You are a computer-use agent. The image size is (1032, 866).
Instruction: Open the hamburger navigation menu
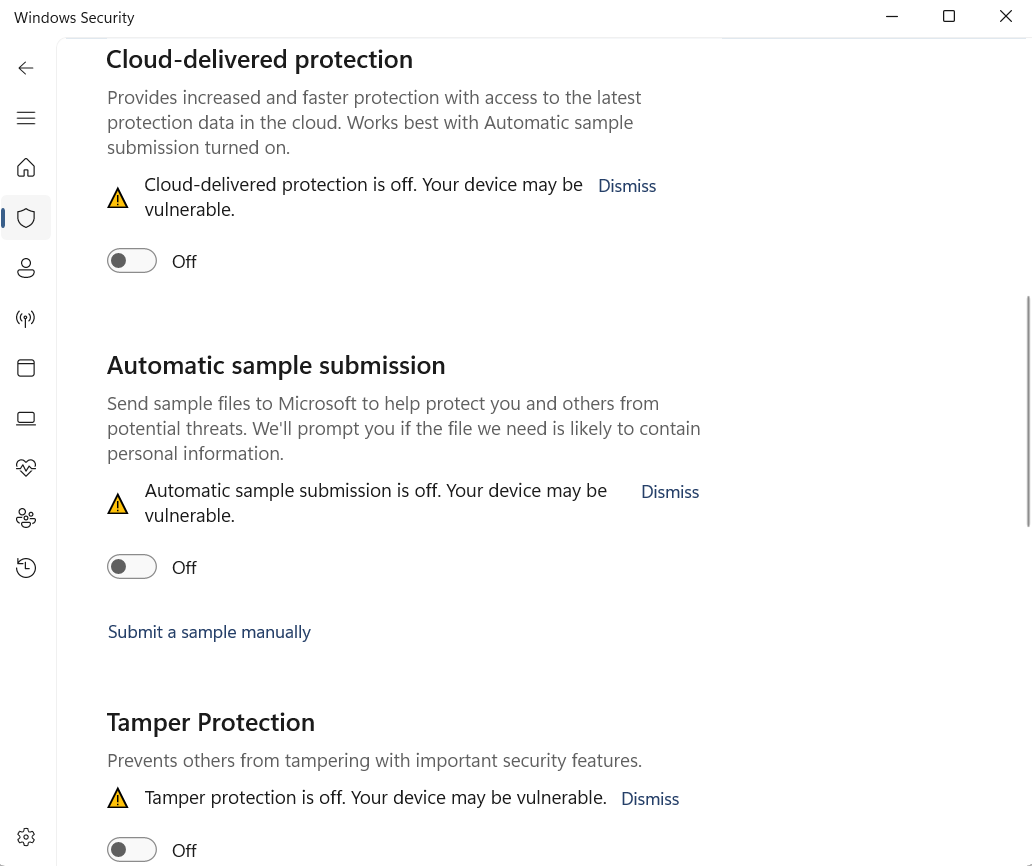(26, 118)
